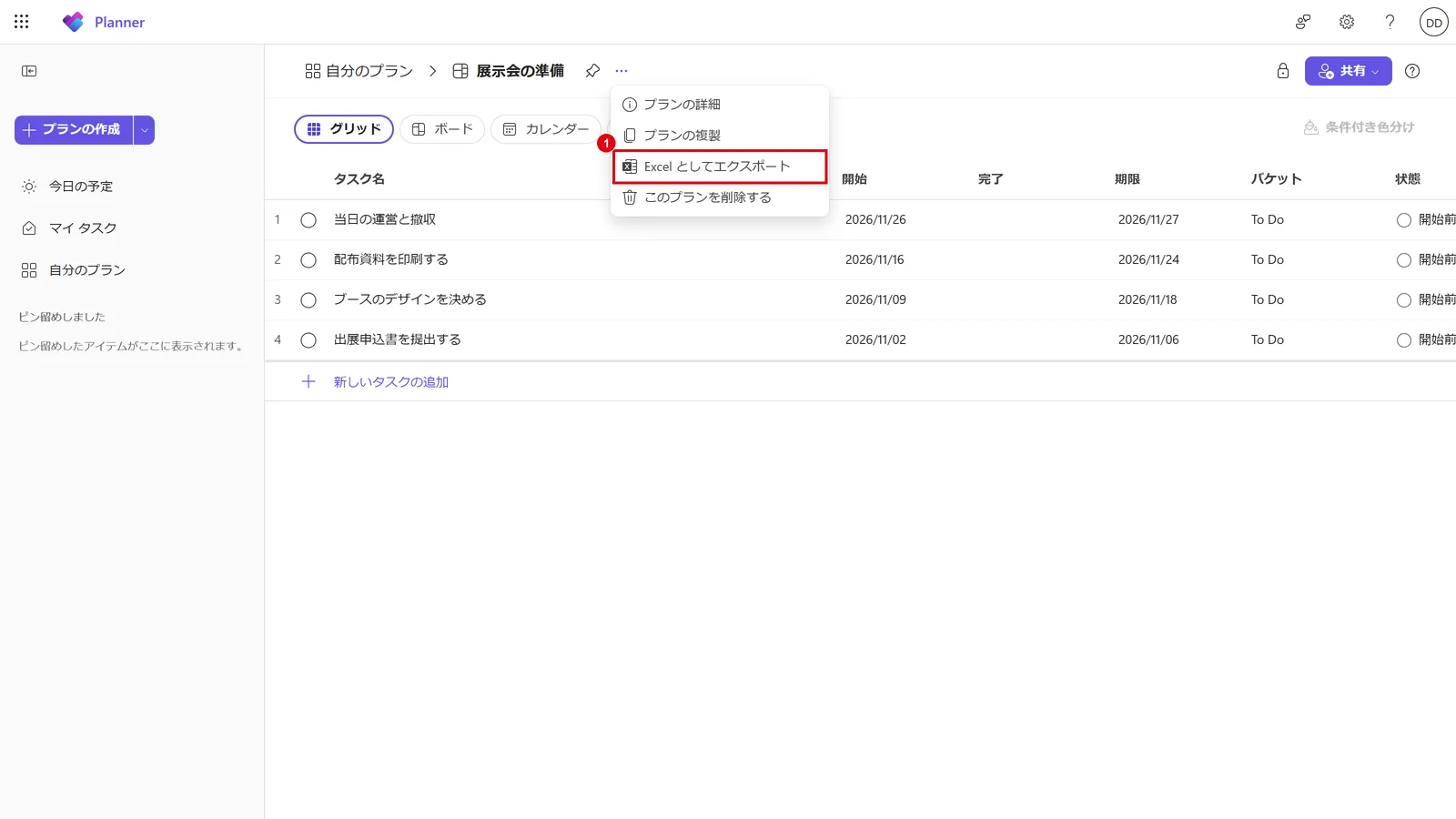Select プランの詳細 menu item
Image resolution: width=1456 pixels, height=819 pixels.
(x=719, y=105)
